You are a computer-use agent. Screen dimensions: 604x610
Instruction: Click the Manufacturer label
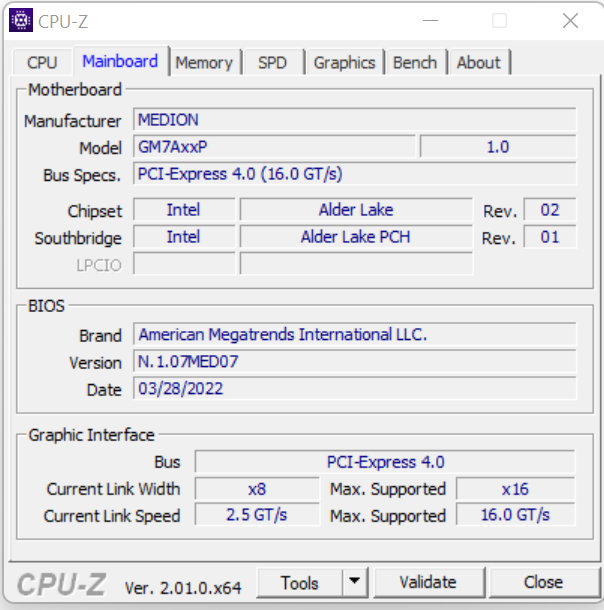click(73, 121)
